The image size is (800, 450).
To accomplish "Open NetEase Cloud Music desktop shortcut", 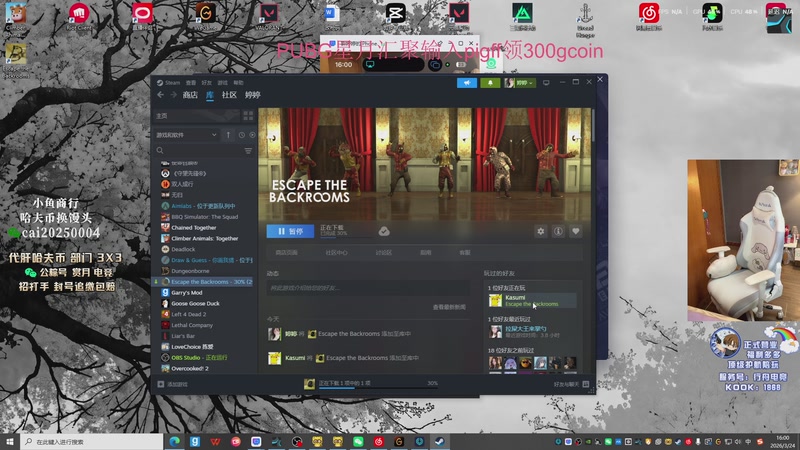I will [648, 17].
